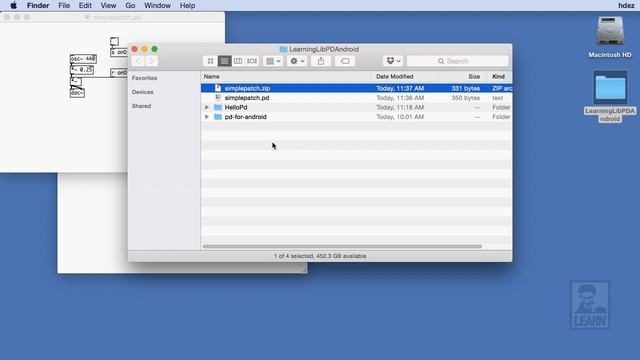Click the hdez user menu
640x360 pixels.
(x=626, y=6)
